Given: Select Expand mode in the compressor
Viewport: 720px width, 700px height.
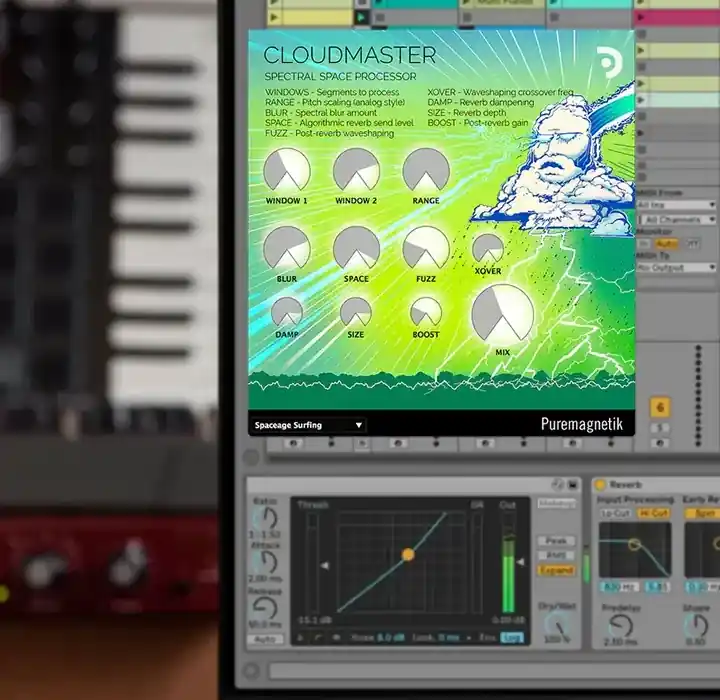Looking at the screenshot, I should click(x=556, y=570).
